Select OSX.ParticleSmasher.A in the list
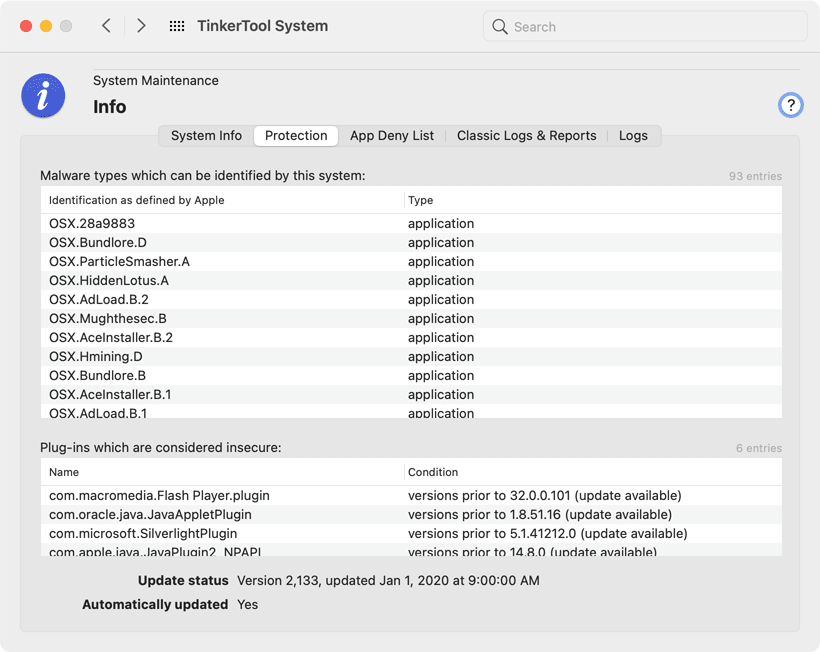The image size is (820, 652). 411,261
